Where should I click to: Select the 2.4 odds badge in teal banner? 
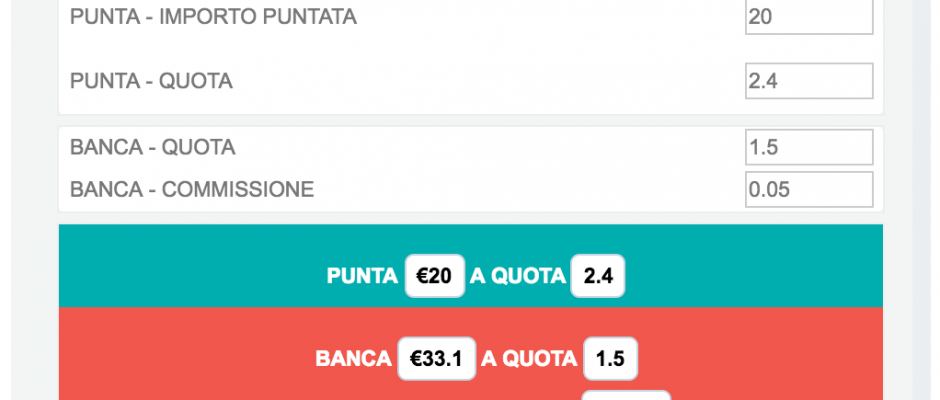597,276
